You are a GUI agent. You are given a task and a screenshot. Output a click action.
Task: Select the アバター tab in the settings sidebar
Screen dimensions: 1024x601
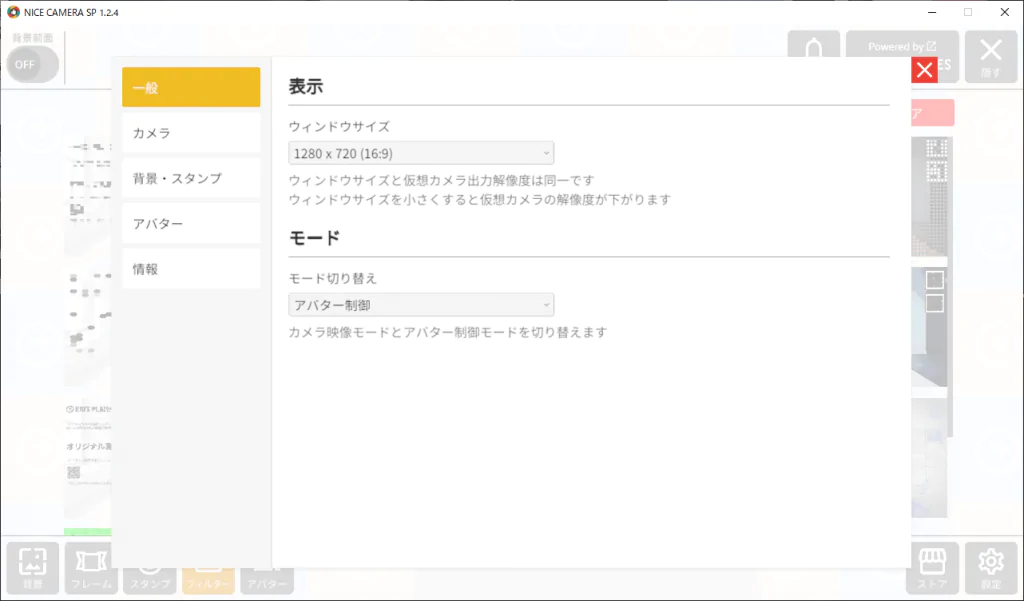point(191,223)
